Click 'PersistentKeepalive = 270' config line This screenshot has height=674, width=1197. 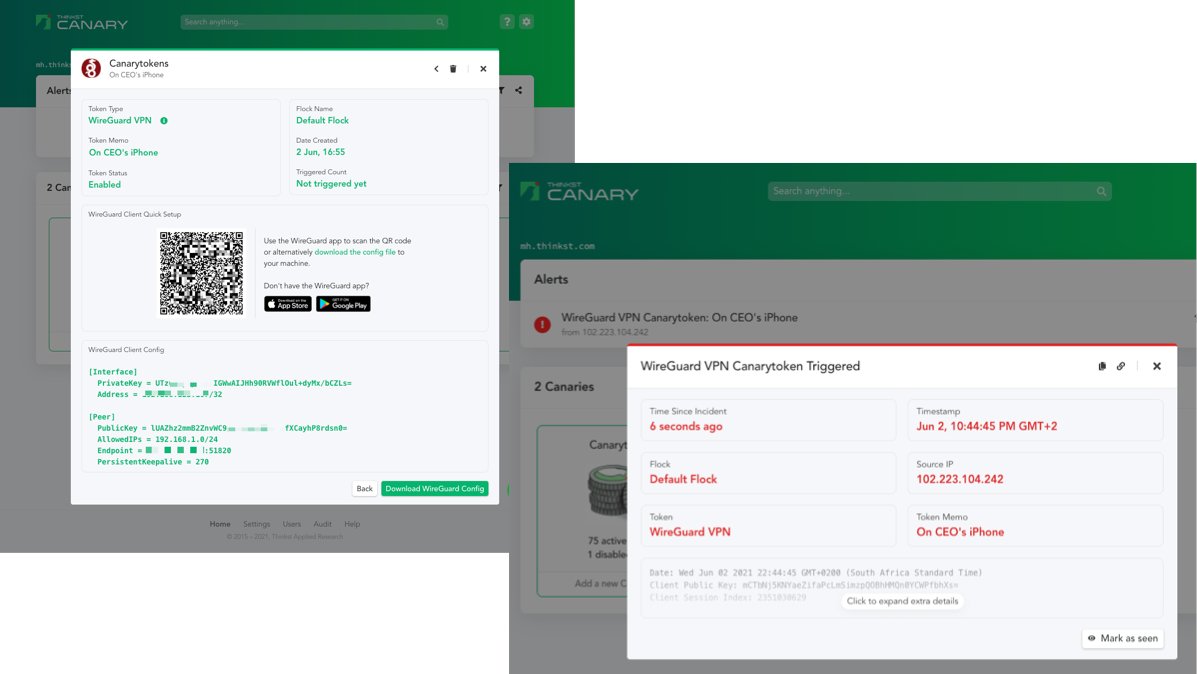click(x=153, y=462)
